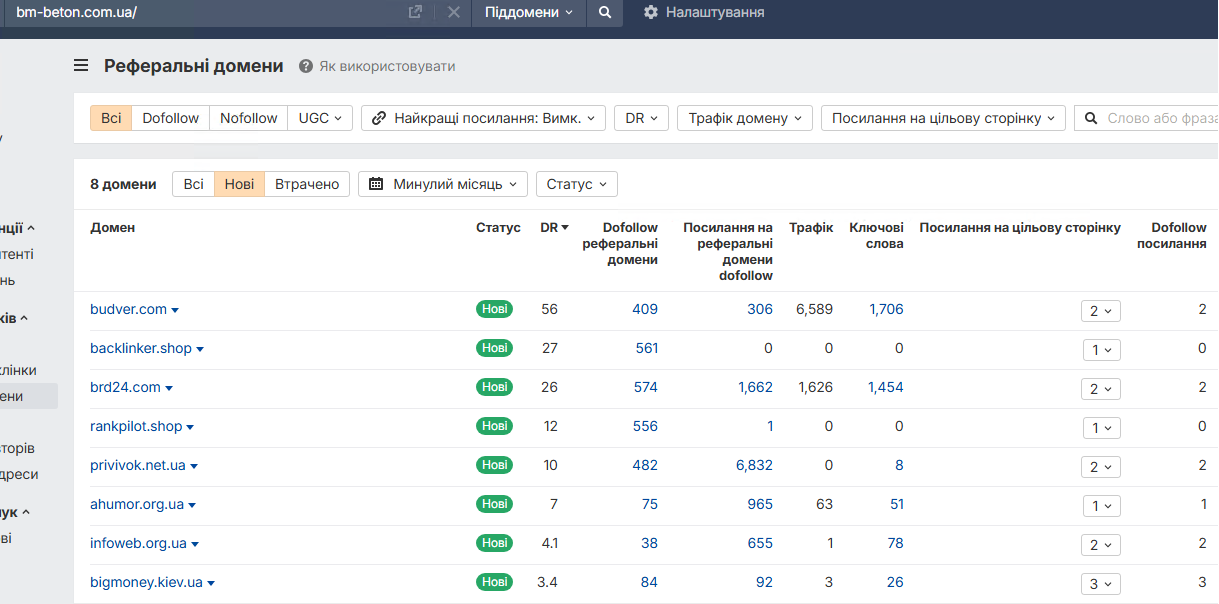Open privivok.net.ua domain link
This screenshot has height=604, width=1219.
point(138,465)
